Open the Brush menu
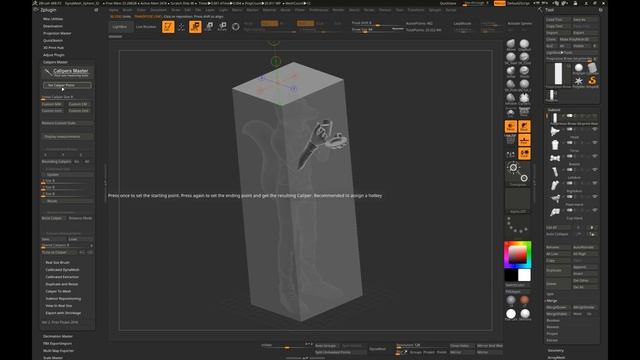This screenshot has width=640, height=360. click(127, 10)
